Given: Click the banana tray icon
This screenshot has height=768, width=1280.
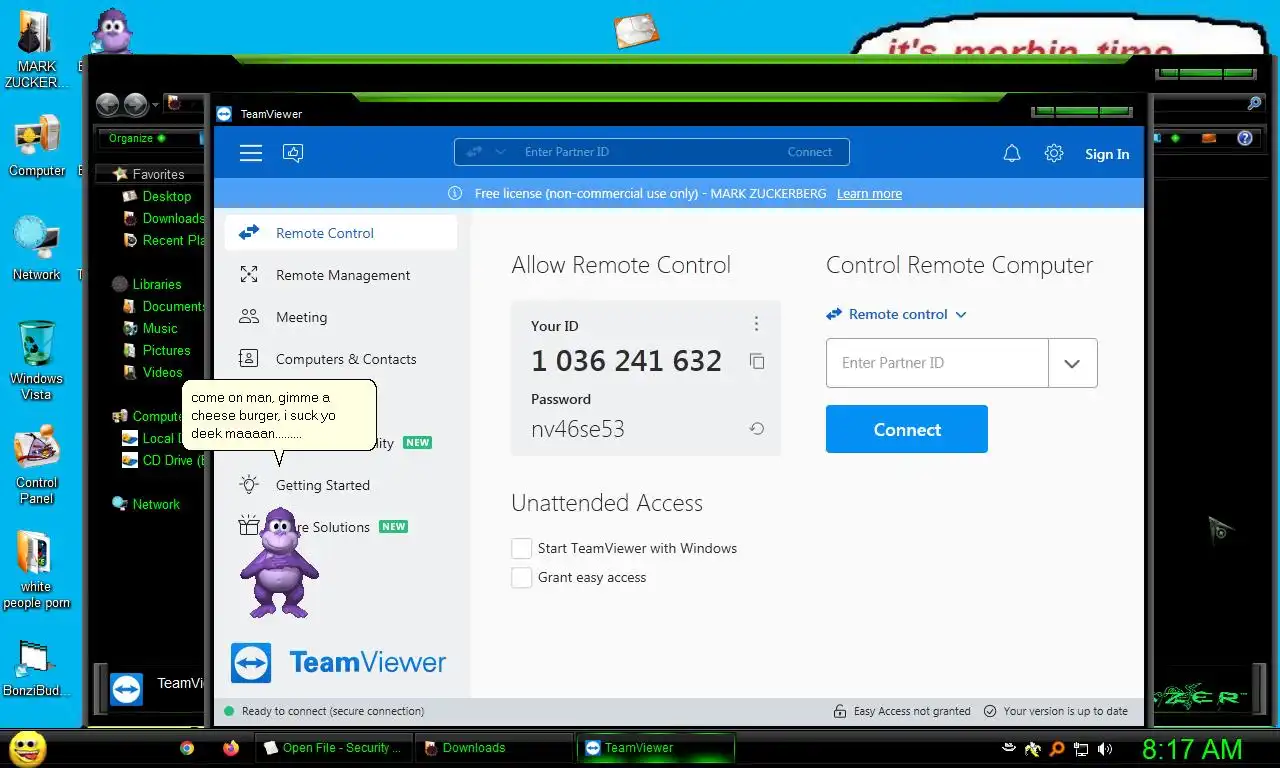Looking at the screenshot, I should coord(1032,748).
